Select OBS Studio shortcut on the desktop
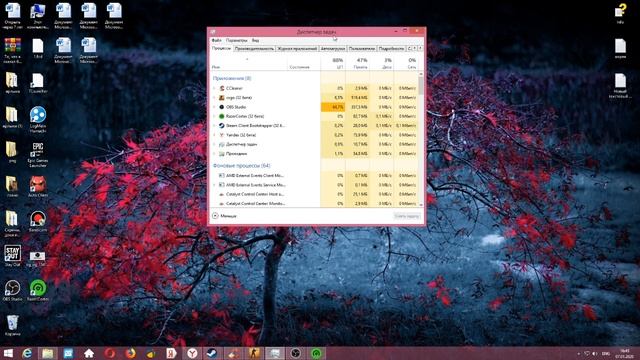Image resolution: width=640 pixels, height=360 pixels. click(x=13, y=291)
